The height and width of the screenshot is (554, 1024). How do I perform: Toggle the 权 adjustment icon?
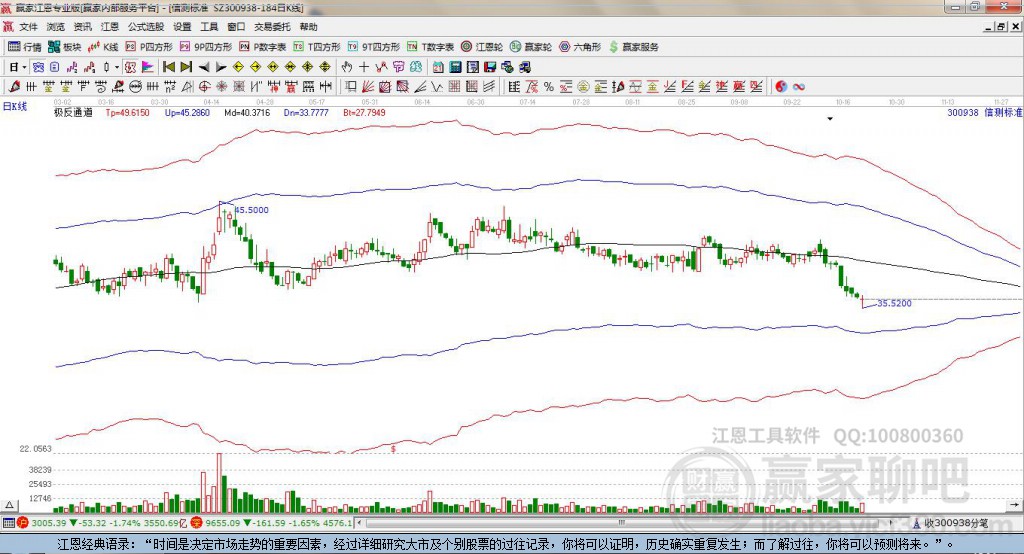coord(130,67)
